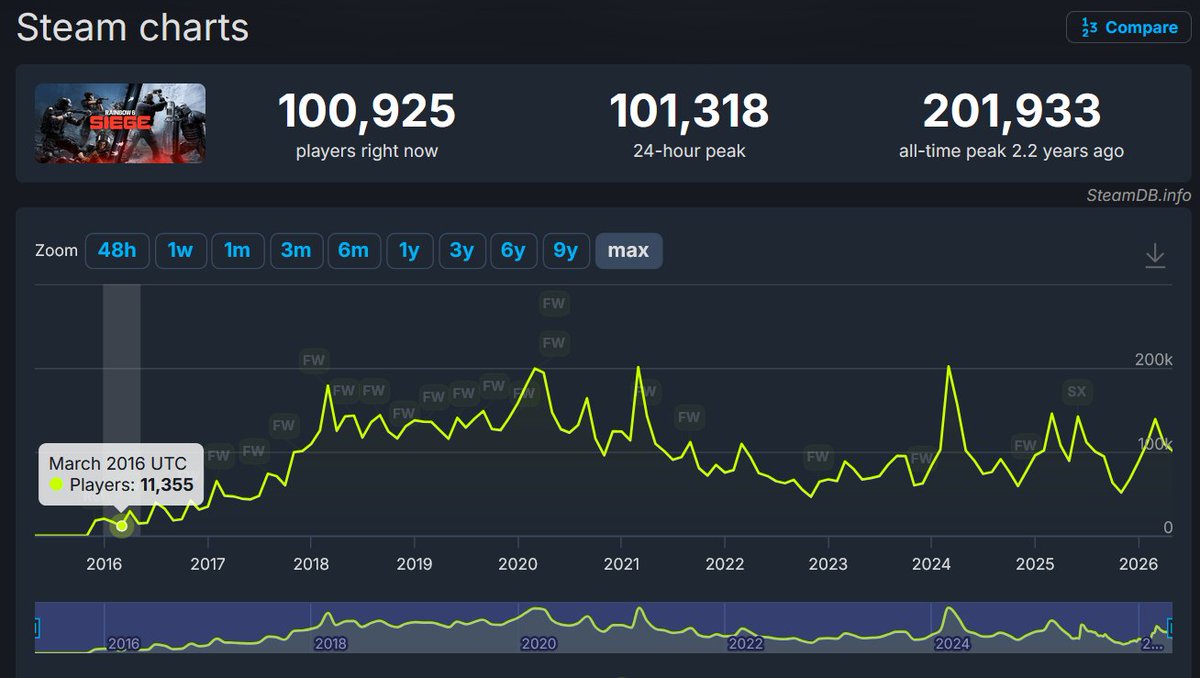1200x678 pixels.
Task: Click the 100,925 players right now figure
Action: [367, 111]
